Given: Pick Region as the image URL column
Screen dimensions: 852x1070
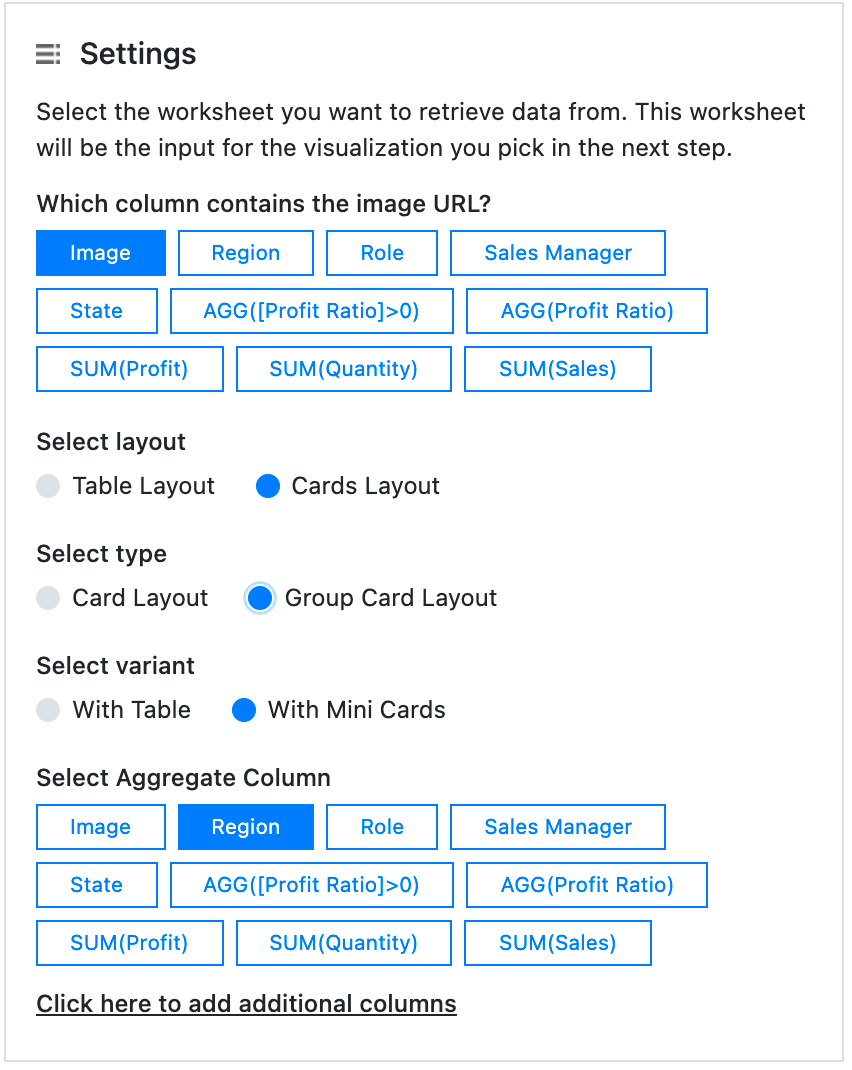Looking at the screenshot, I should [245, 252].
